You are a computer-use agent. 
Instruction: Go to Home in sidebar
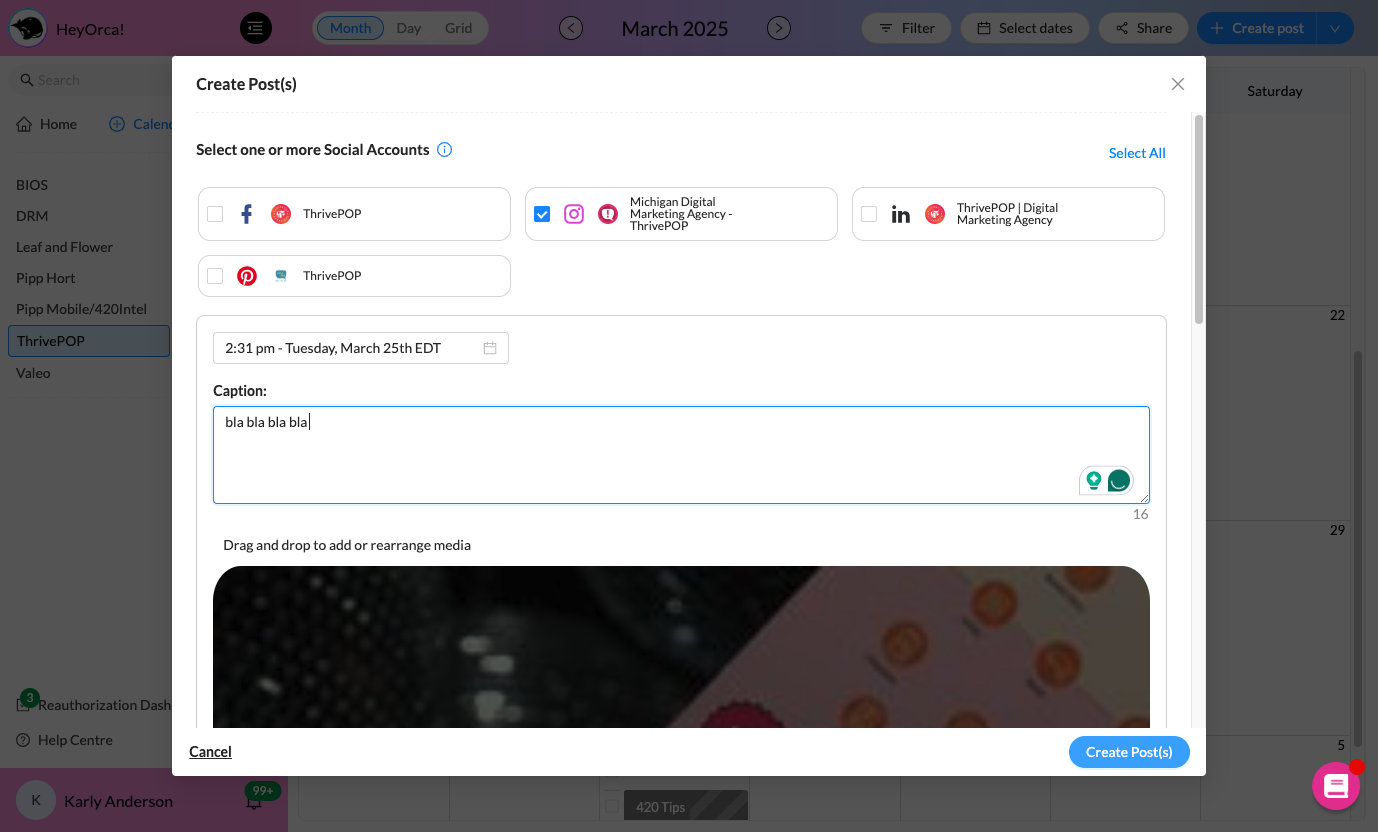tap(47, 124)
